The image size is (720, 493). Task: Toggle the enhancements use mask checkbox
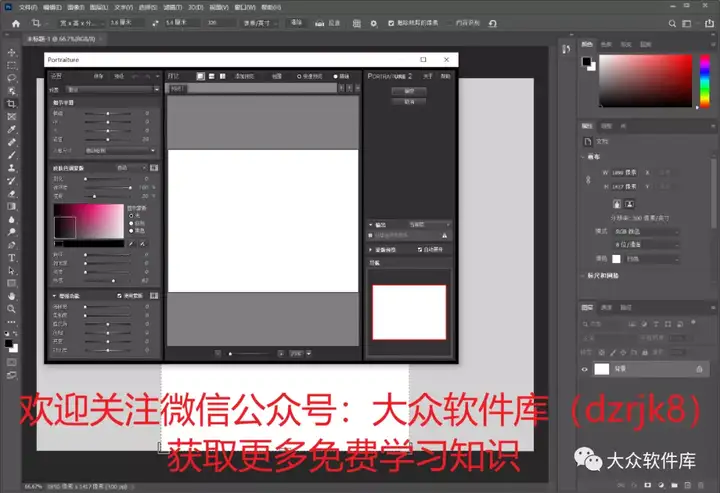pyautogui.click(x=119, y=296)
